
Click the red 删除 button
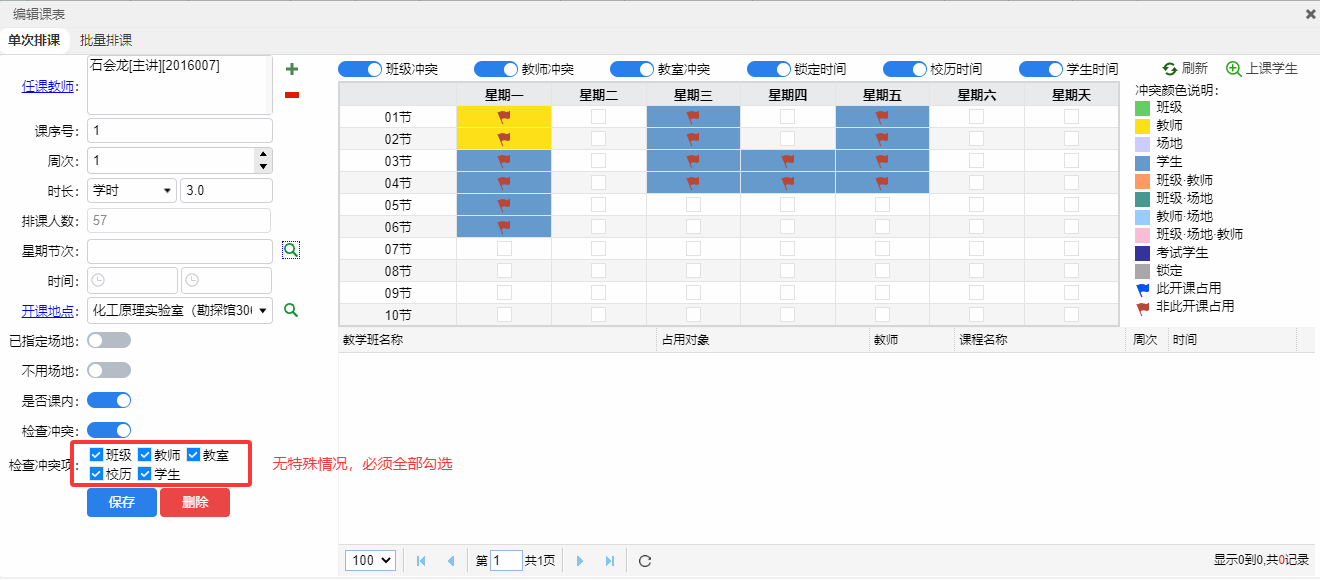pyautogui.click(x=195, y=502)
